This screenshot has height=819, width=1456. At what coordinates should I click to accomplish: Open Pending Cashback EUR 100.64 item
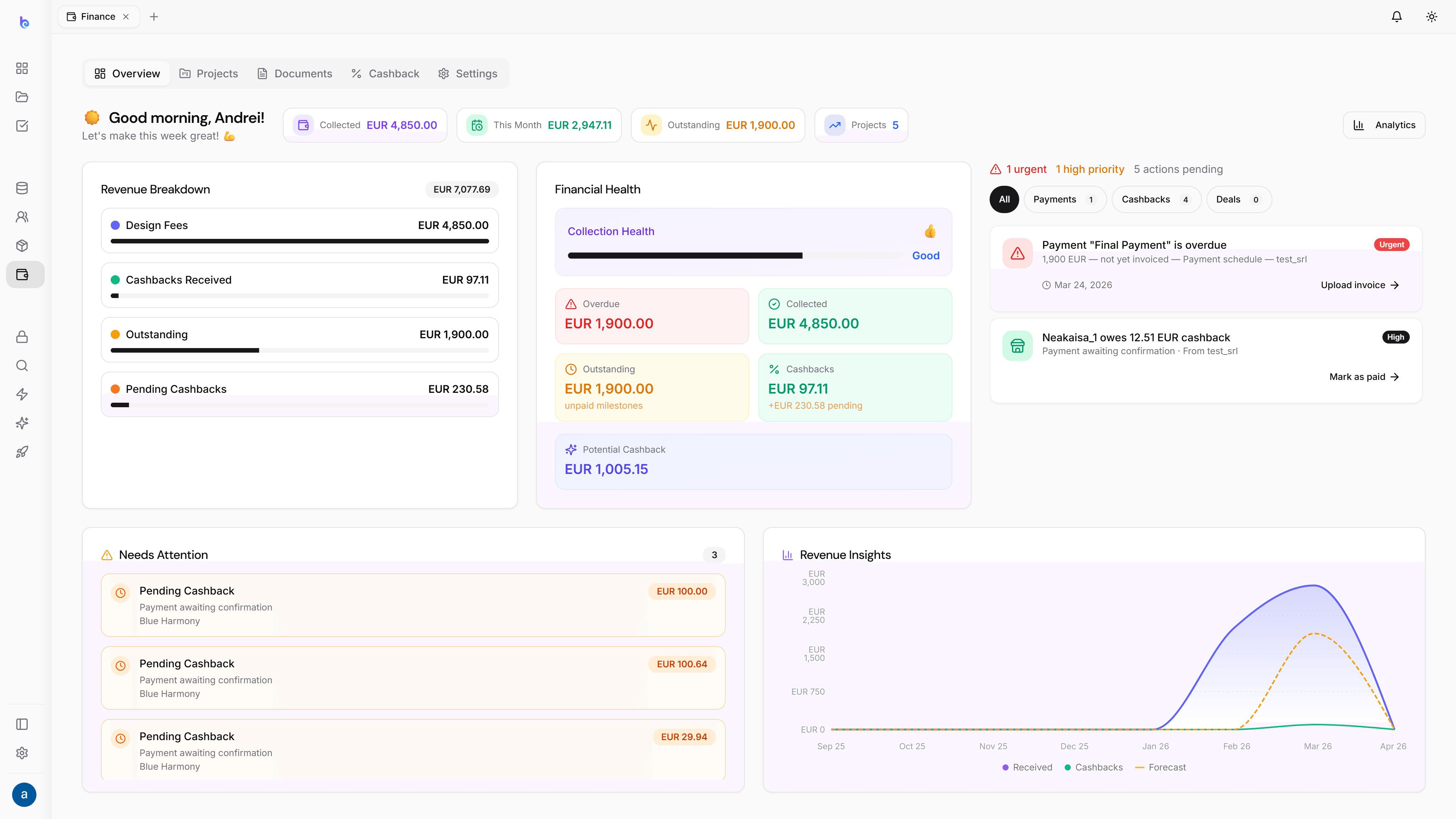413,678
